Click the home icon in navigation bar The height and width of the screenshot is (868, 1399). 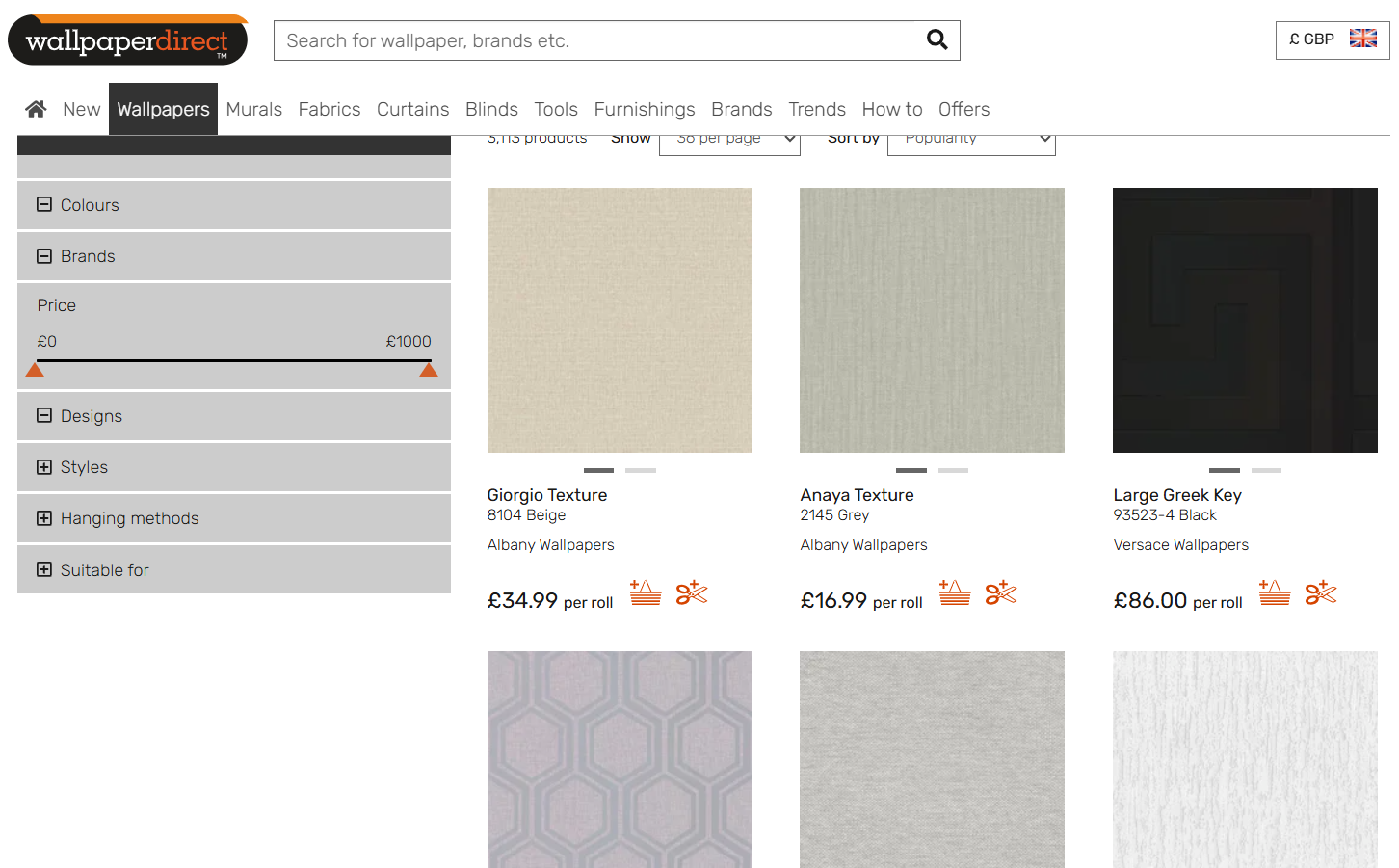click(x=36, y=109)
